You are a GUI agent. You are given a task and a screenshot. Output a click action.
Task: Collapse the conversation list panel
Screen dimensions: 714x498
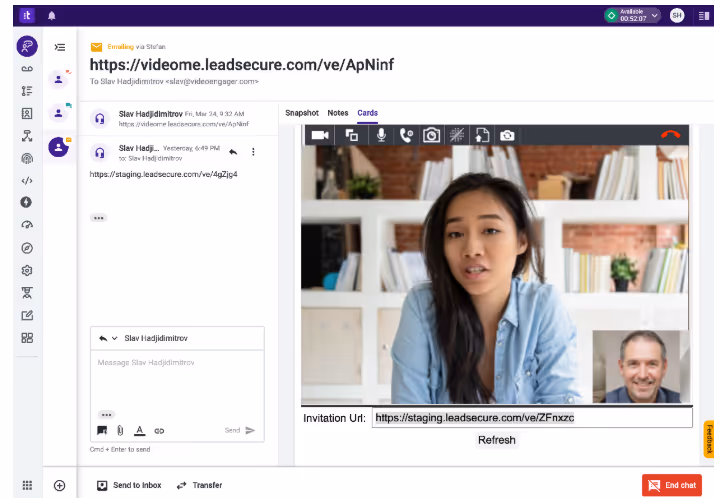tap(60, 47)
